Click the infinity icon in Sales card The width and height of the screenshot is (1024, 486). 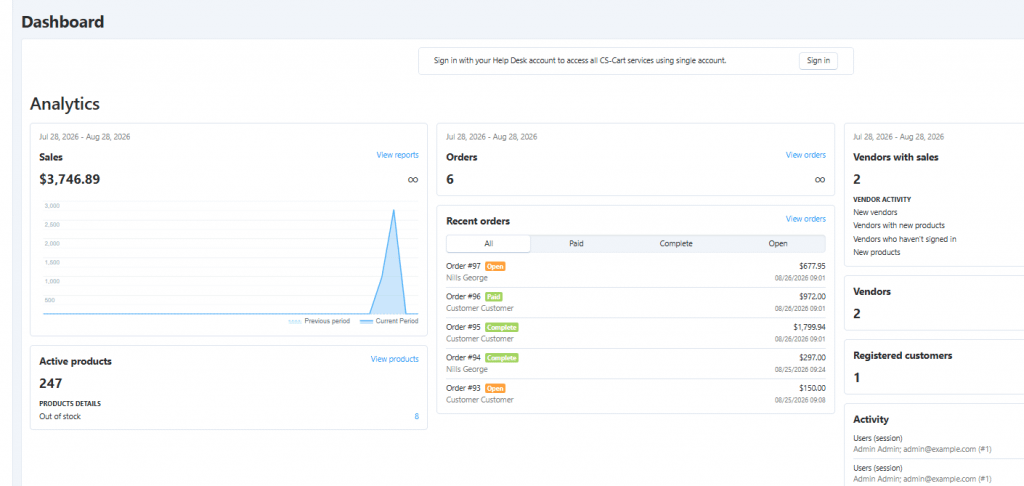pyautogui.click(x=413, y=180)
